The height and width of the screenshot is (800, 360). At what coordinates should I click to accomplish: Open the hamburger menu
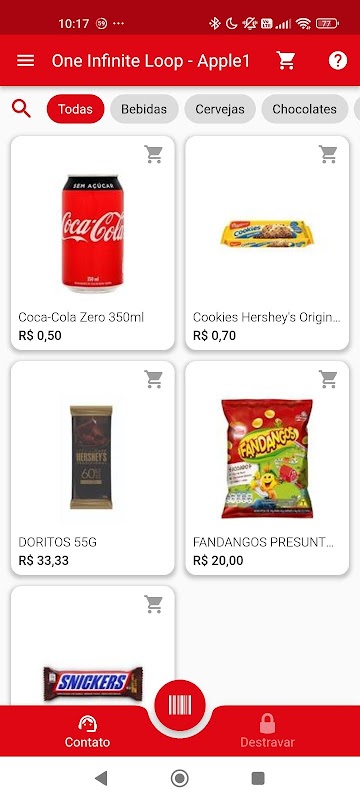click(25, 61)
